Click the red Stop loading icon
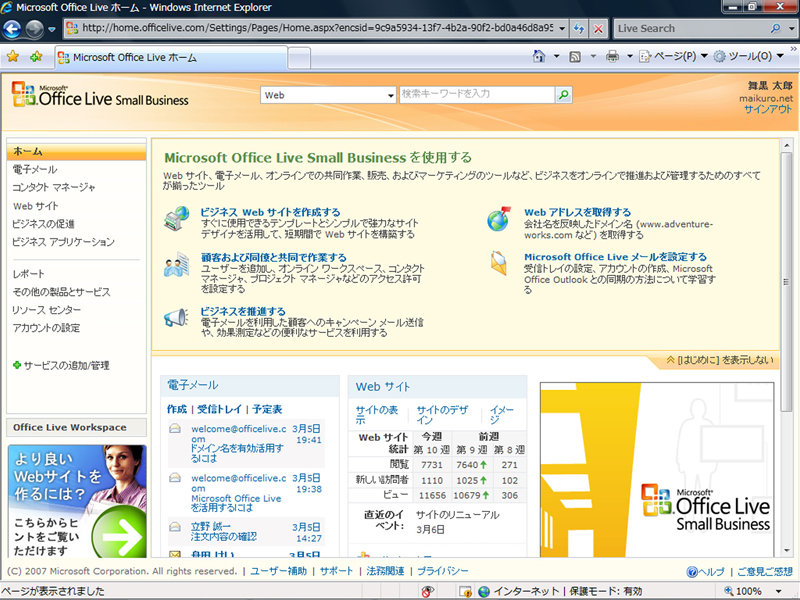 598,29
